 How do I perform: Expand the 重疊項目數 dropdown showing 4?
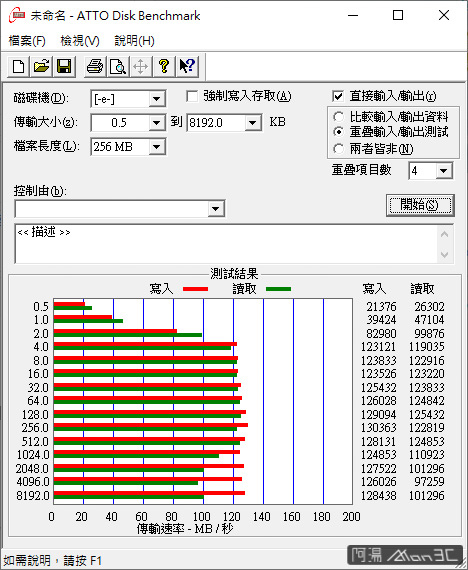443,171
